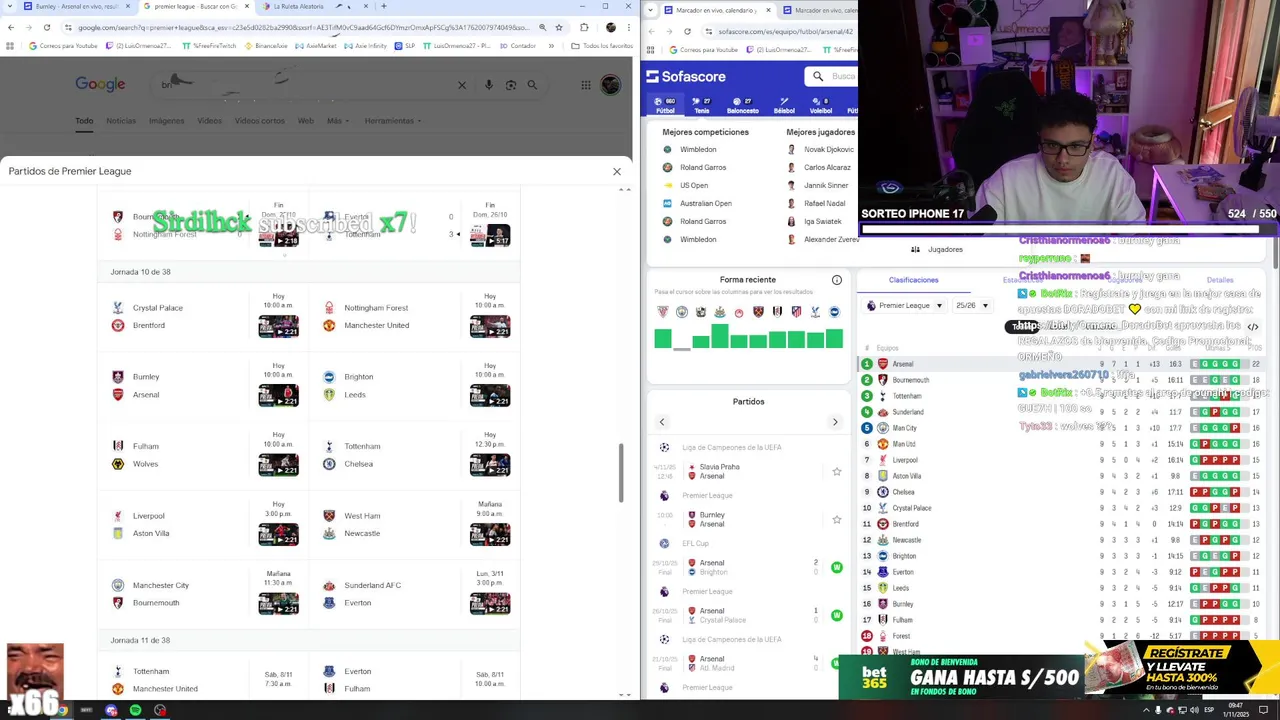Open Google Lens image search
This screenshot has height=720, width=1280.
tap(511, 85)
